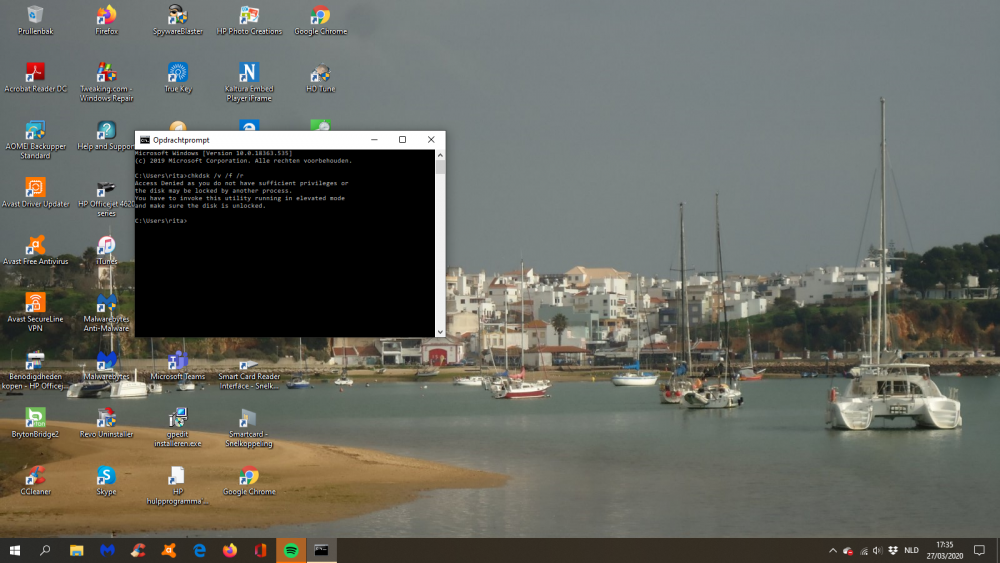Open File Explorer from the taskbar
Image resolution: width=1000 pixels, height=563 pixels.
76,550
